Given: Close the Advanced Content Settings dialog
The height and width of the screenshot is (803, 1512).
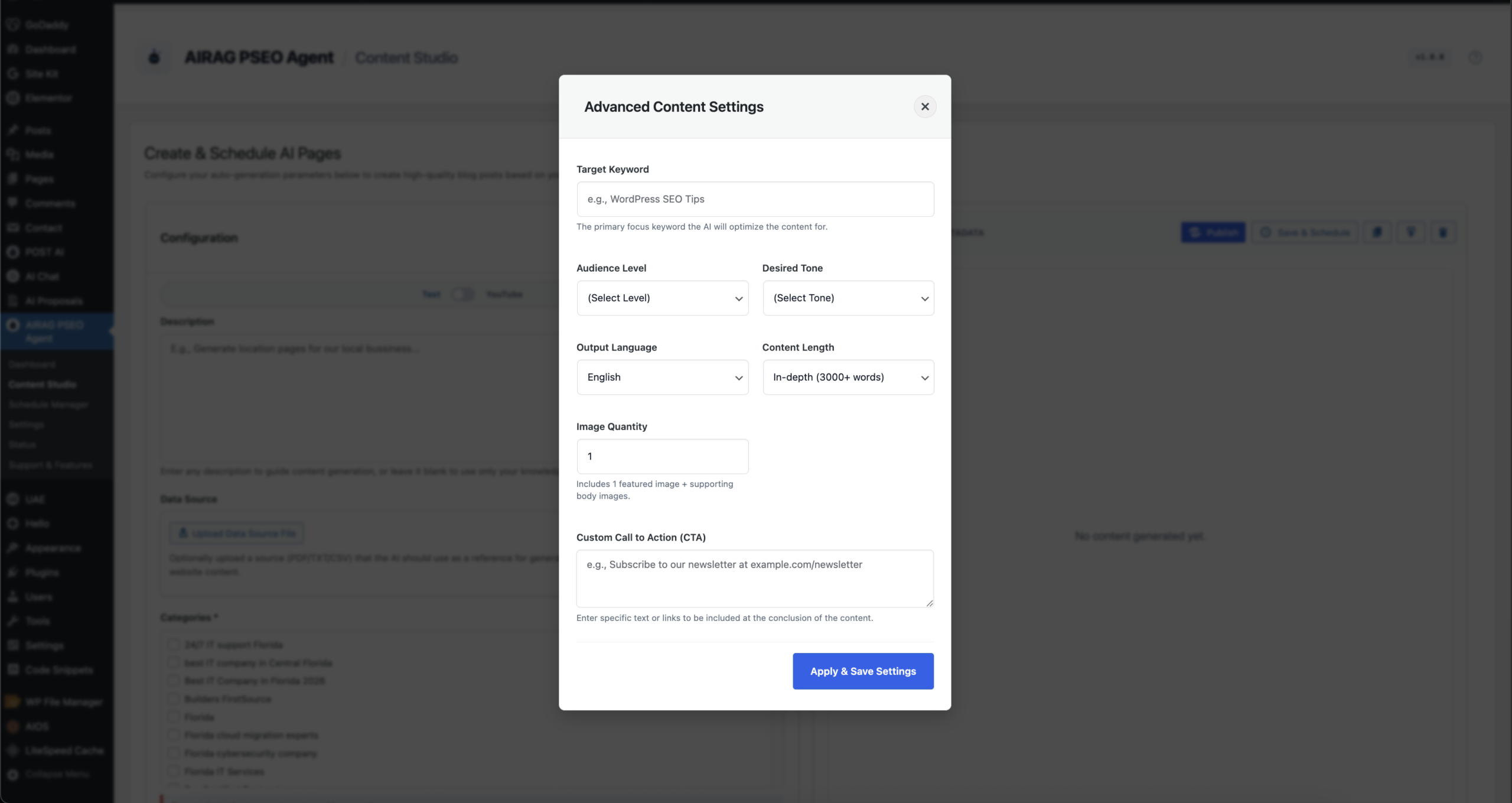Looking at the screenshot, I should pyautogui.click(x=925, y=106).
